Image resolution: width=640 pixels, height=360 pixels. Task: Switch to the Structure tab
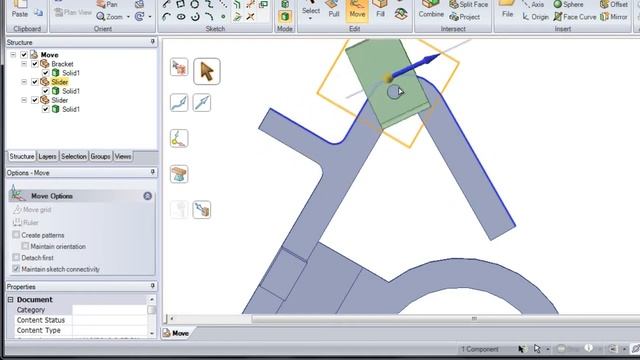[x=22, y=156]
